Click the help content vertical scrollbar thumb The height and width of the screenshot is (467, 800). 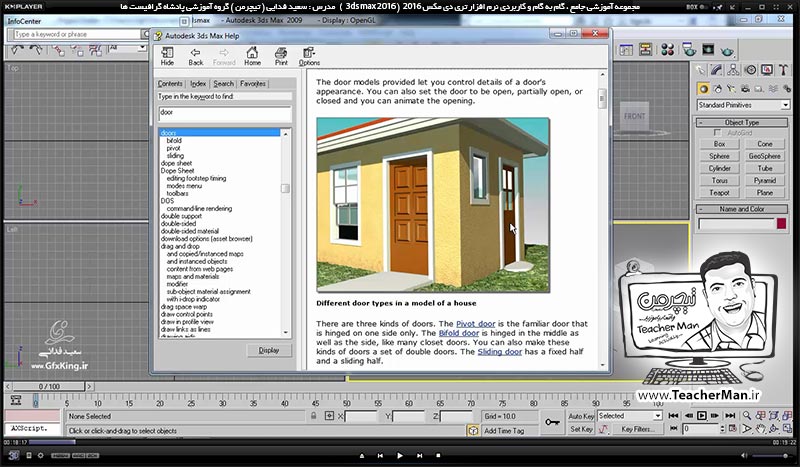[603, 99]
